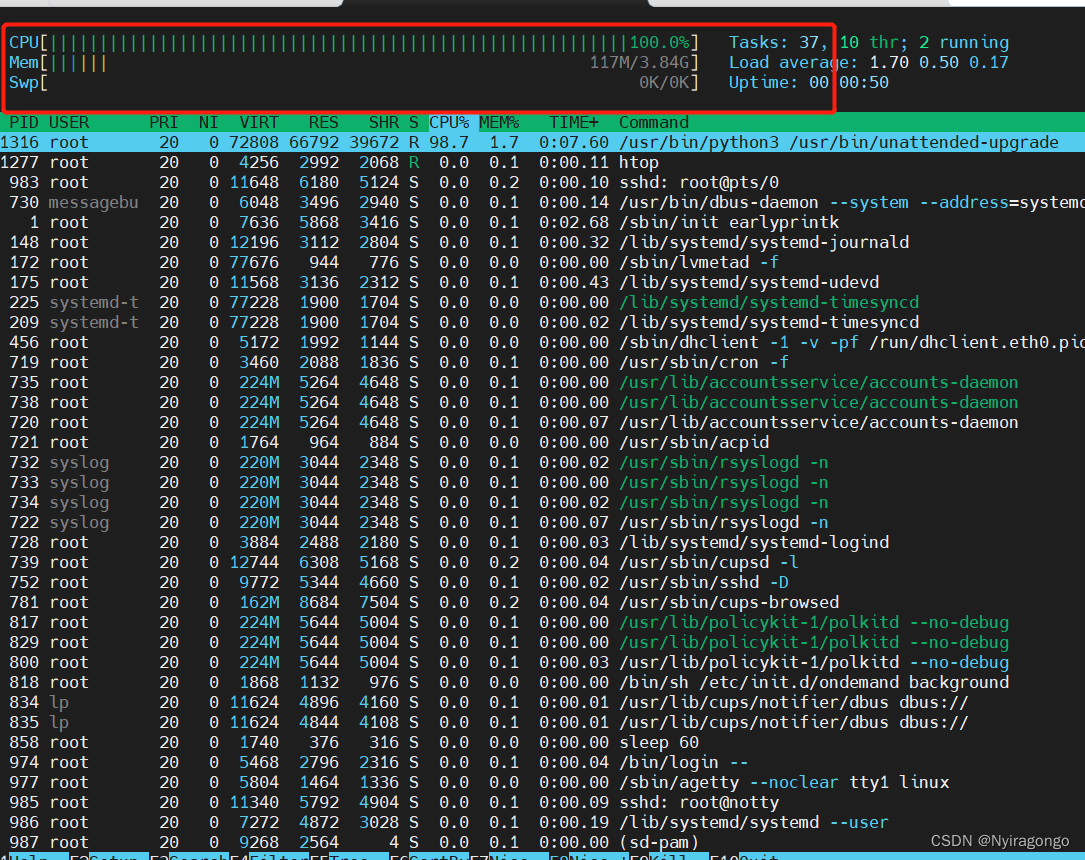Sort by VIRT memory column header
This screenshot has width=1085, height=860.
pos(259,122)
